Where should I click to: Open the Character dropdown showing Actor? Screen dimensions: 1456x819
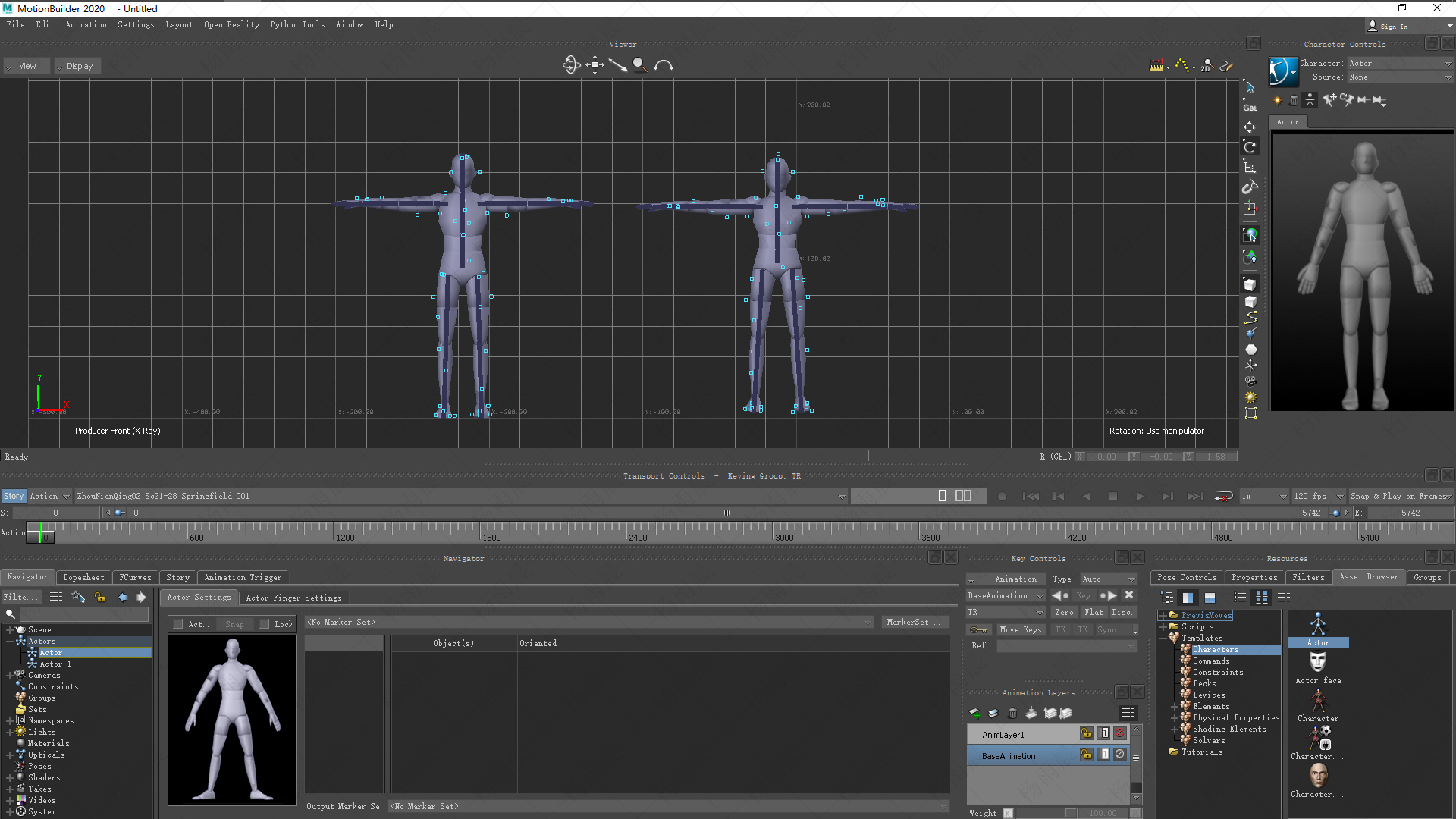coord(1399,64)
